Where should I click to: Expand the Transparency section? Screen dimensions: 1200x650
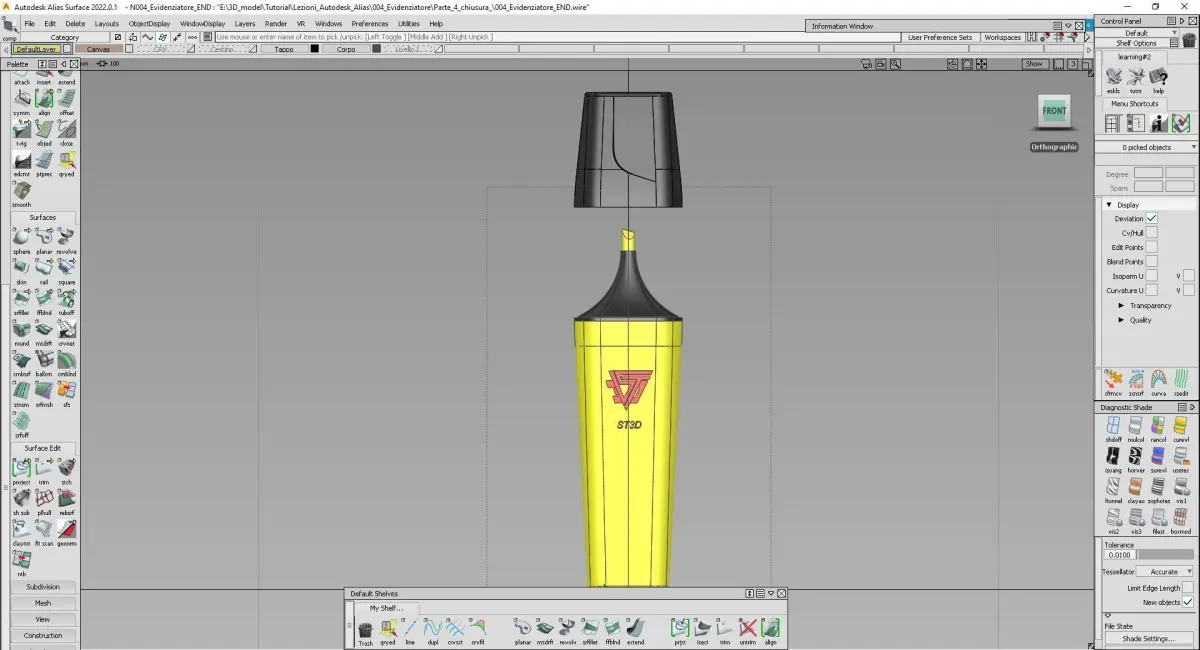[x=1121, y=306]
